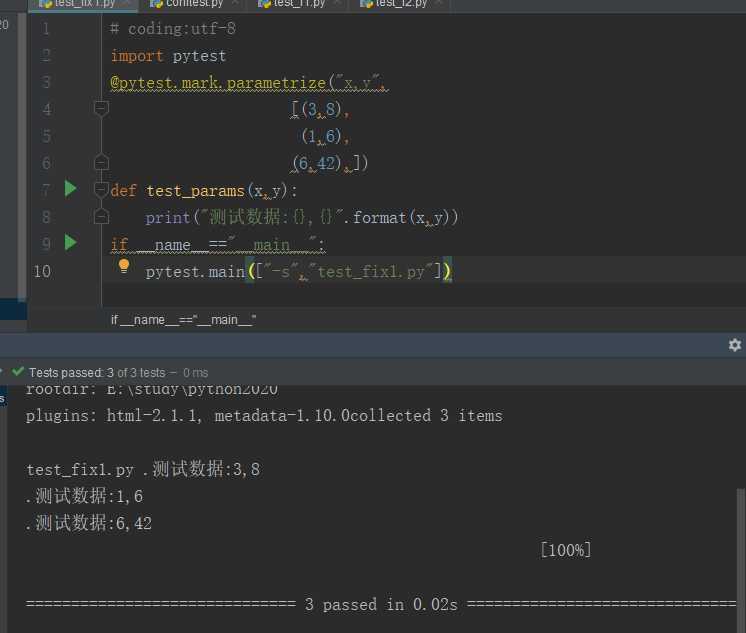Toggle the fold end marker at line 8
The width and height of the screenshot is (746, 633).
coord(101,217)
